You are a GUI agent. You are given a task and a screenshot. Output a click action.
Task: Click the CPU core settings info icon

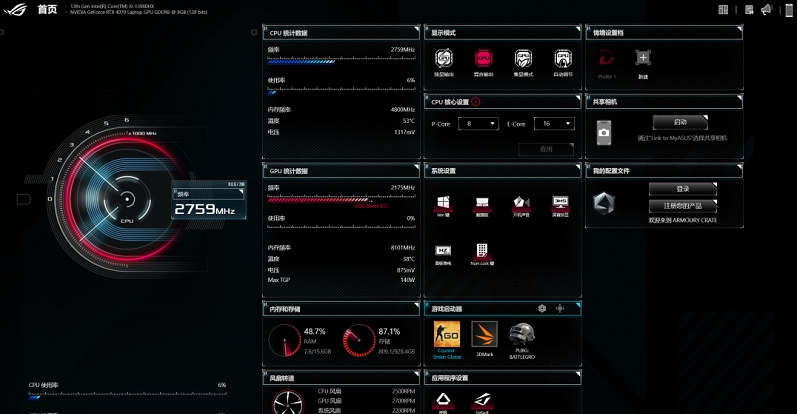click(x=475, y=101)
